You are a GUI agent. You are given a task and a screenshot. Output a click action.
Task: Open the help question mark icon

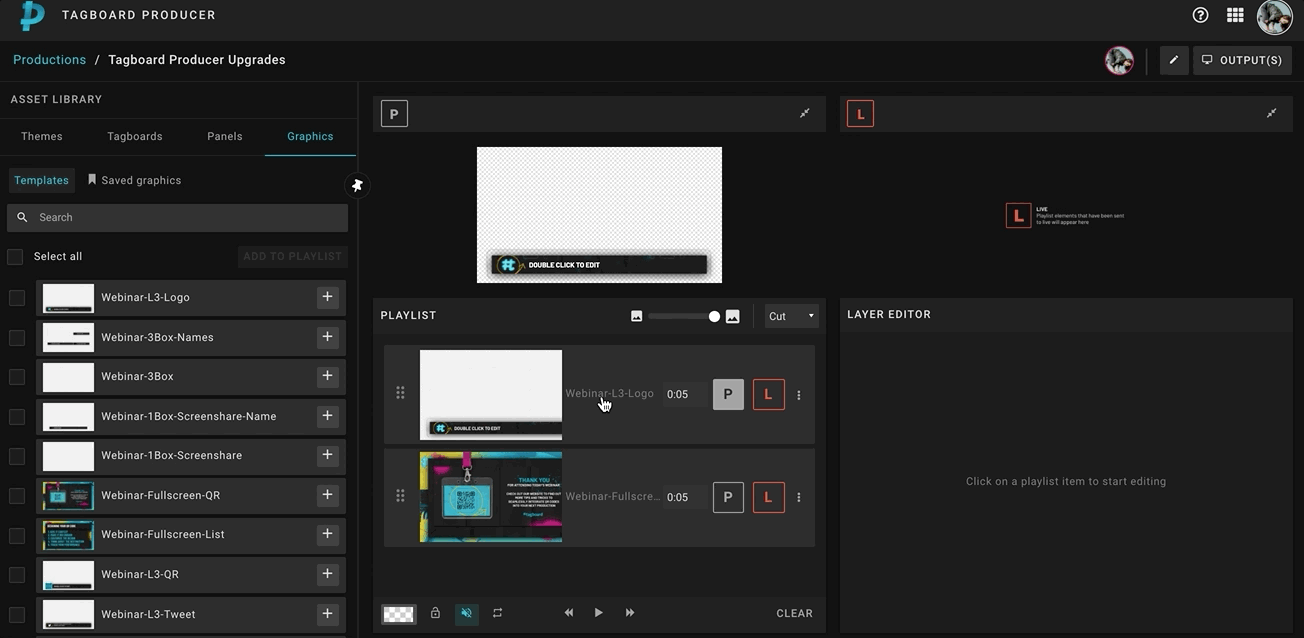point(1201,15)
